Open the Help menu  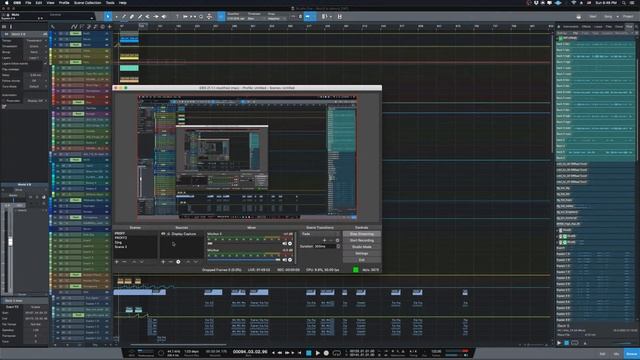tap(122, 2)
